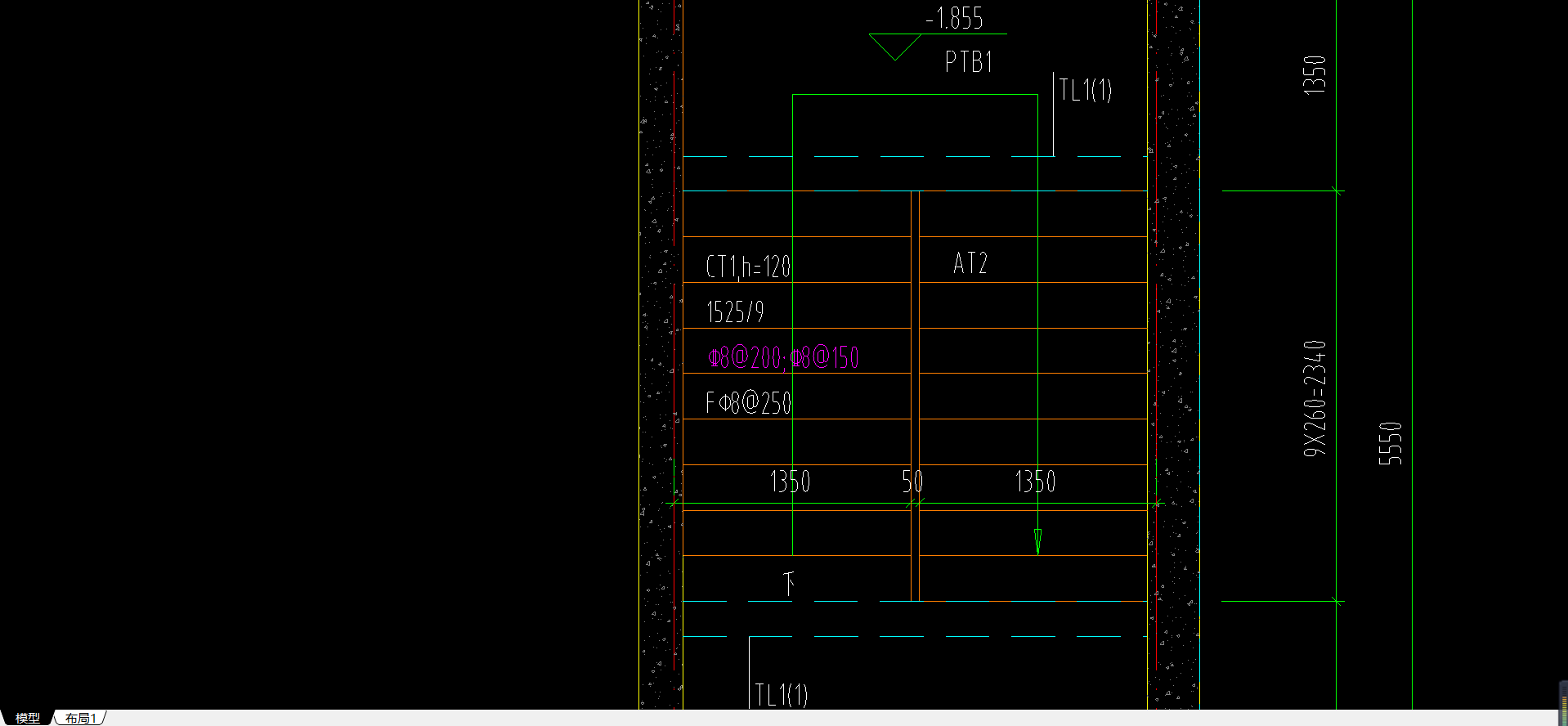This screenshot has width=1568, height=726.
Task: Select magenta Φ8@200;Φ8@150 rebar text
Action: click(783, 357)
